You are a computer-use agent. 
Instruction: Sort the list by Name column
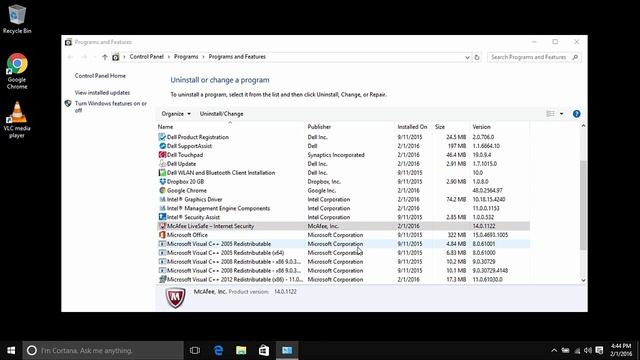coord(230,127)
